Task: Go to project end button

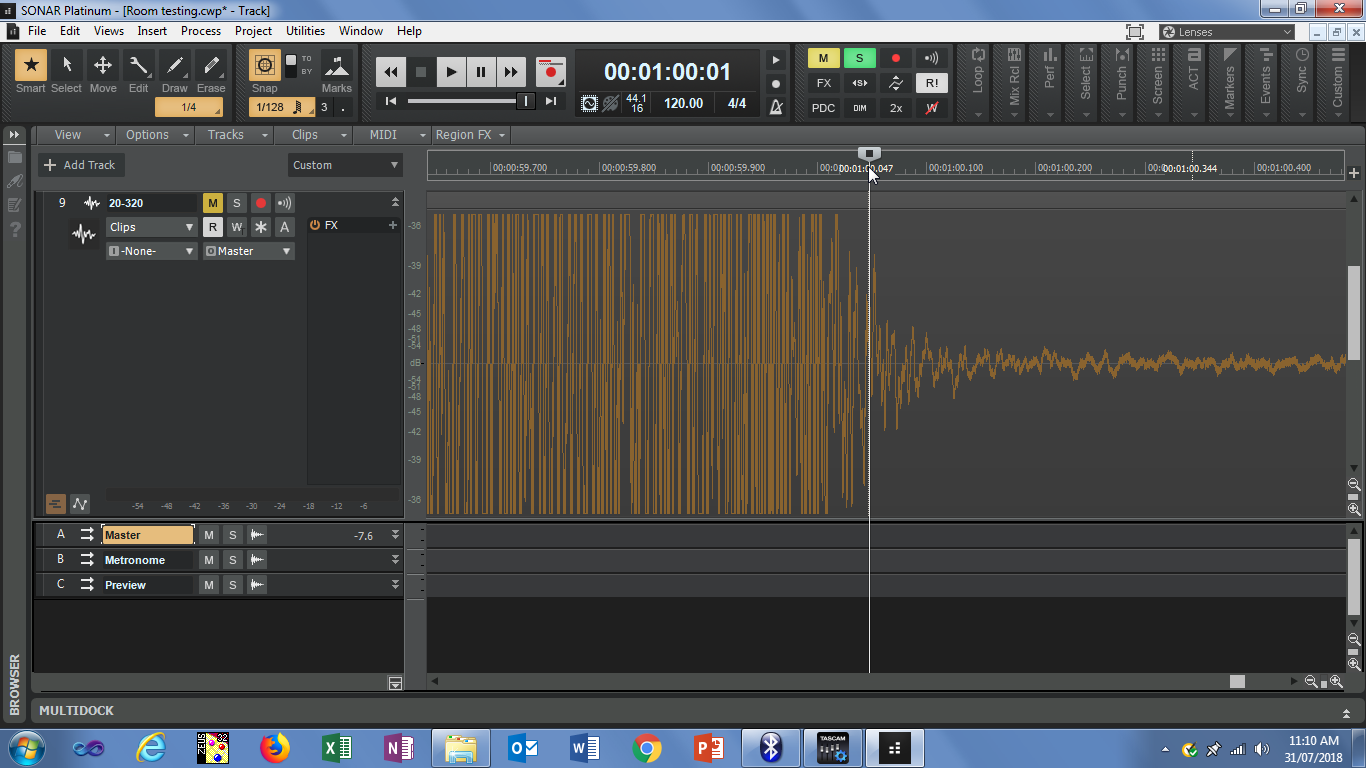Action: (x=552, y=101)
